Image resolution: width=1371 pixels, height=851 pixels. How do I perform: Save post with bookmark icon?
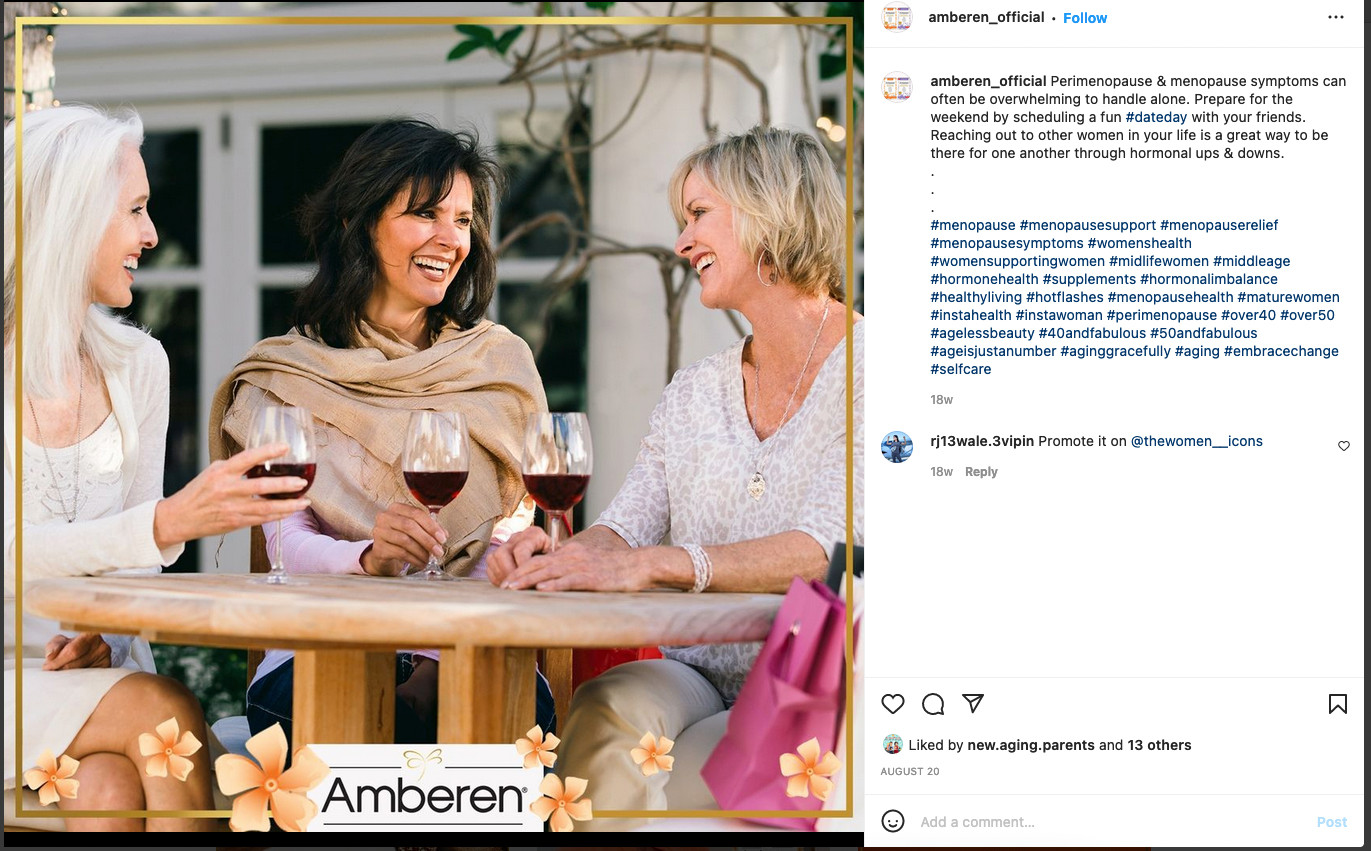[x=1337, y=704]
